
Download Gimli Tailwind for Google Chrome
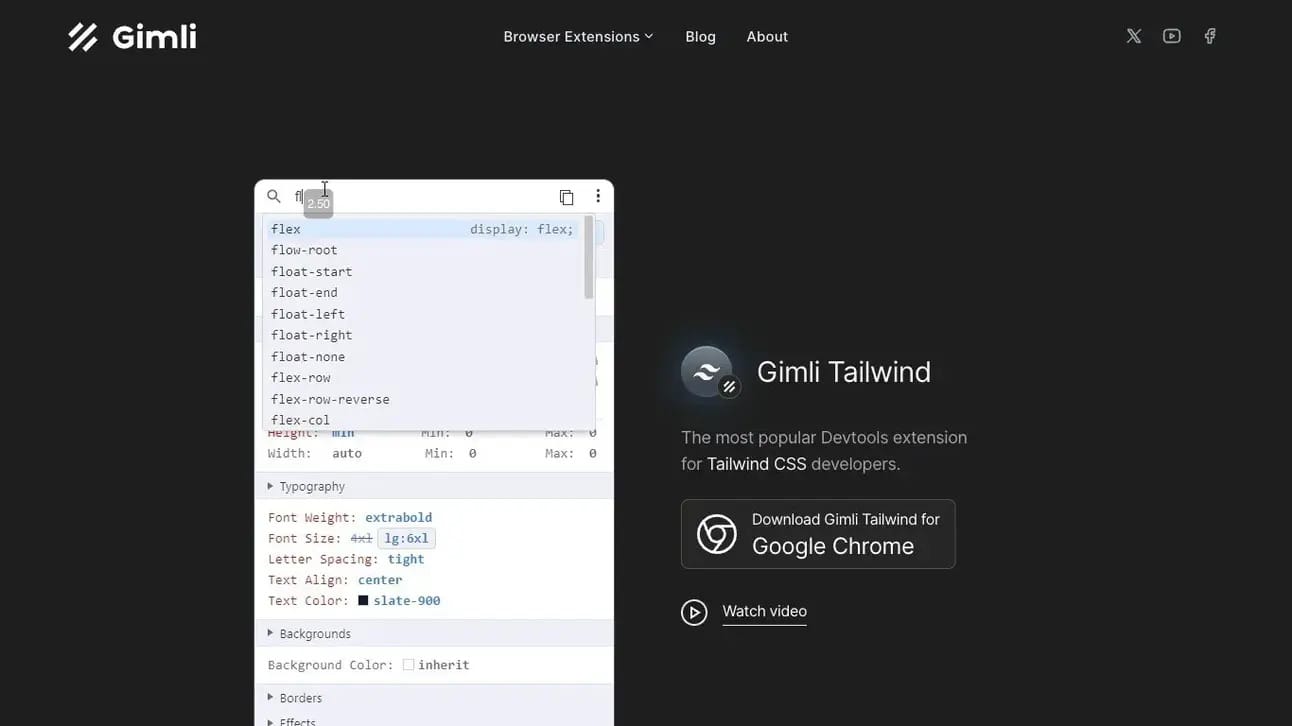pyautogui.click(x=818, y=534)
